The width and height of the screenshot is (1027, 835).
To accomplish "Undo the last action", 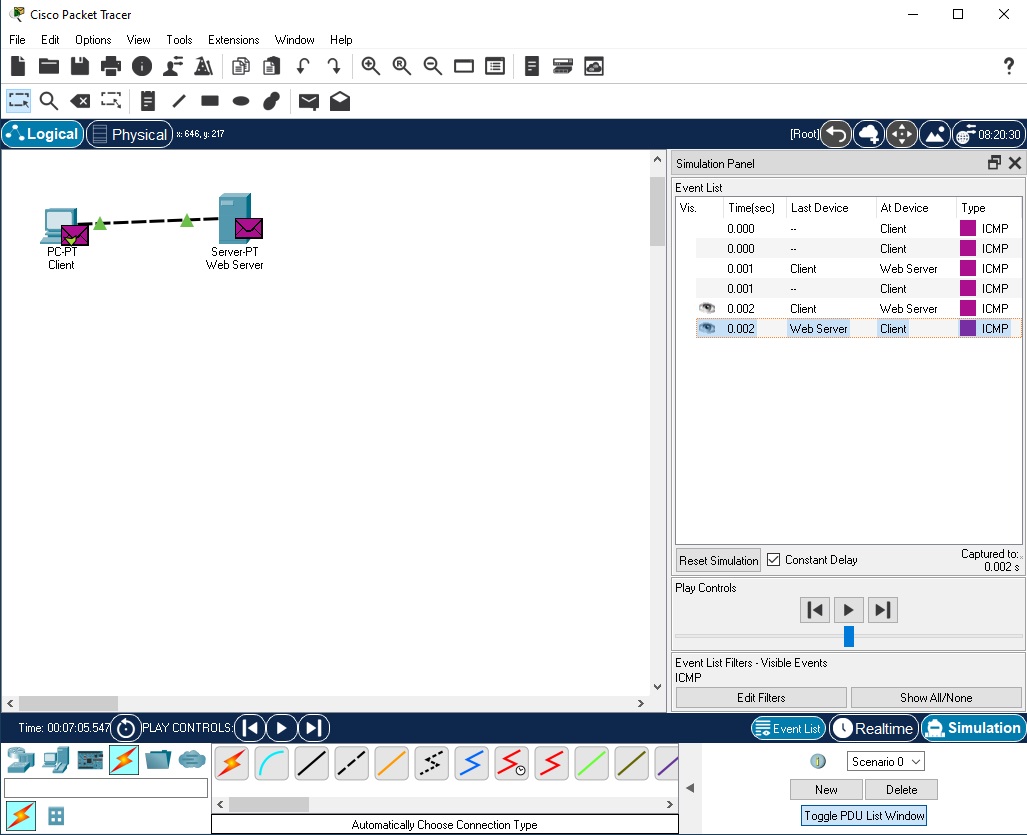I will [303, 66].
